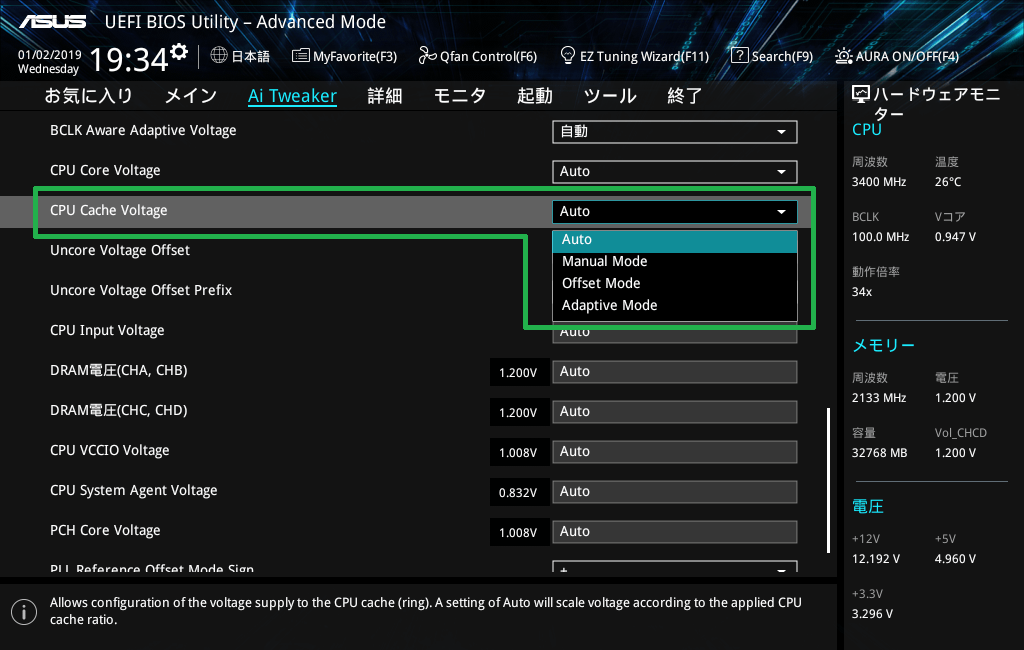Click the 1.008V CPU VCCIO voltage value
The image size is (1024, 650).
coord(518,453)
